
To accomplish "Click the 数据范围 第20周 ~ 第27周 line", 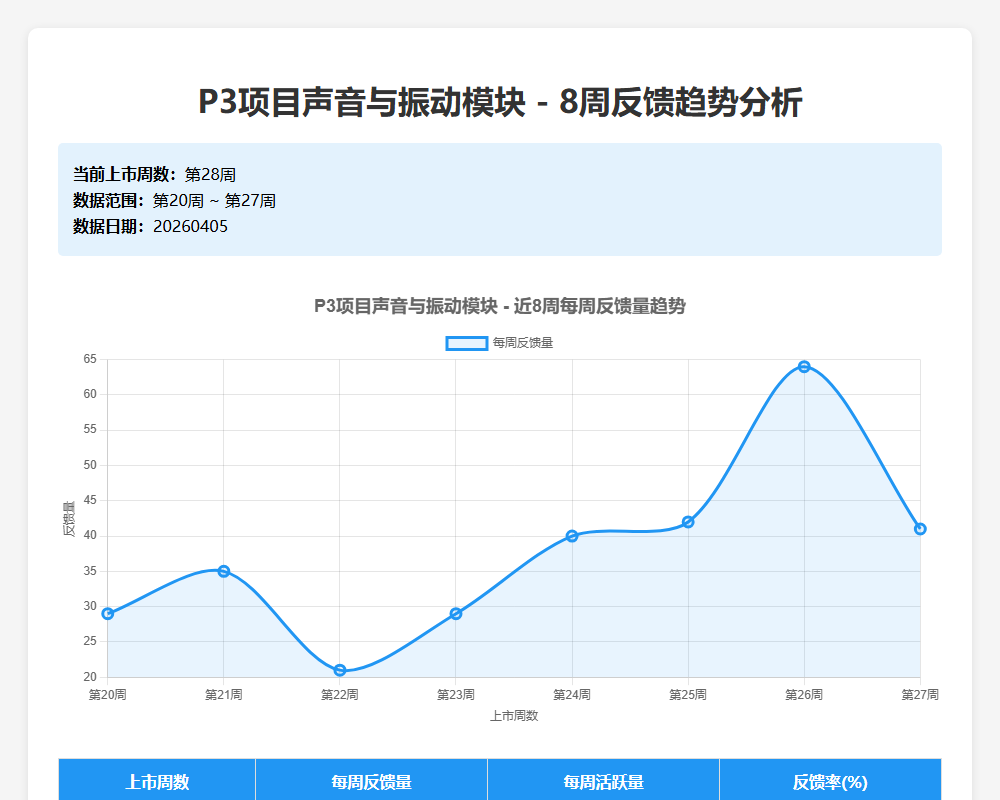I will tap(174, 200).
